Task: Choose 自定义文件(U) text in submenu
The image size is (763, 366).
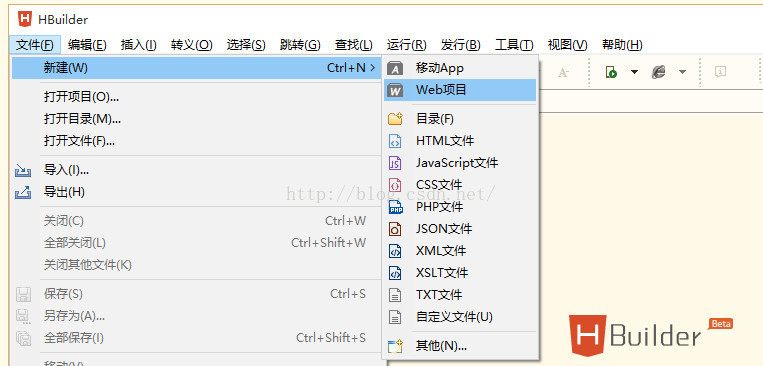Action: click(454, 317)
